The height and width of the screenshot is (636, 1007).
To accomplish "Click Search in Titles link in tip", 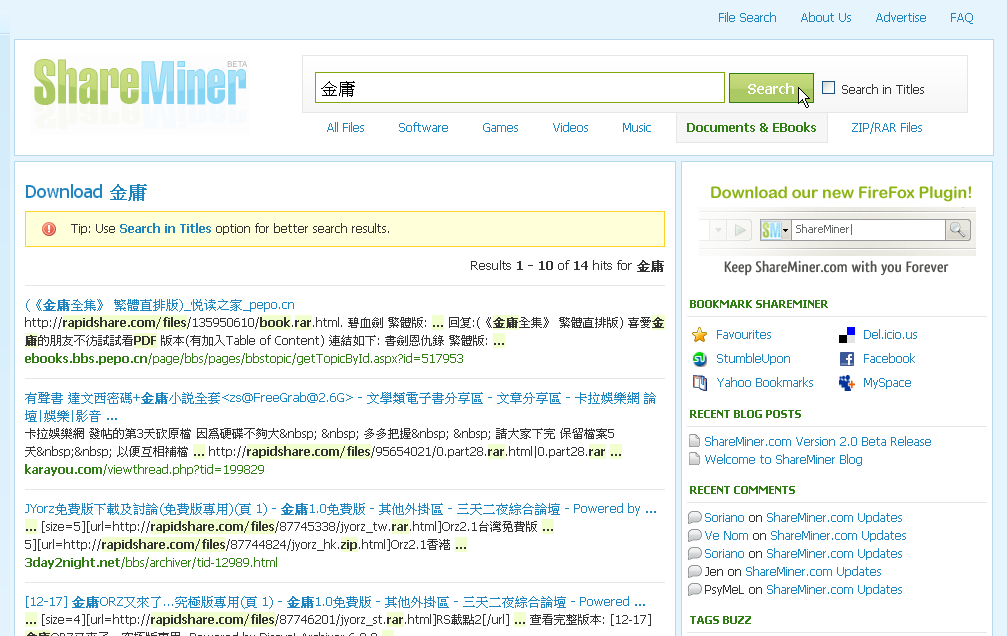I will tap(165, 228).
